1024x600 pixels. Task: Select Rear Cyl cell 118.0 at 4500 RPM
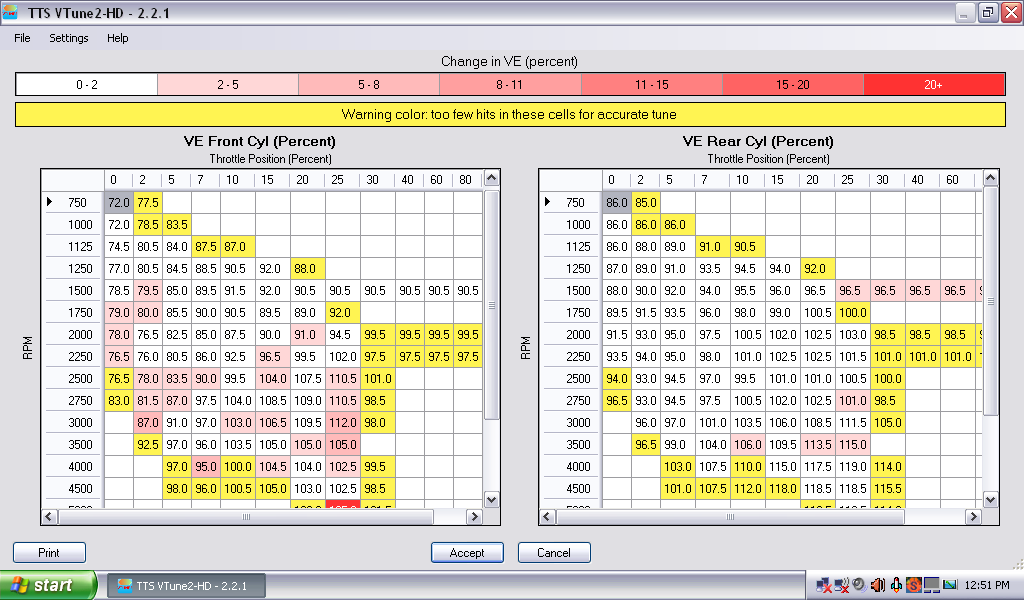[x=782, y=488]
